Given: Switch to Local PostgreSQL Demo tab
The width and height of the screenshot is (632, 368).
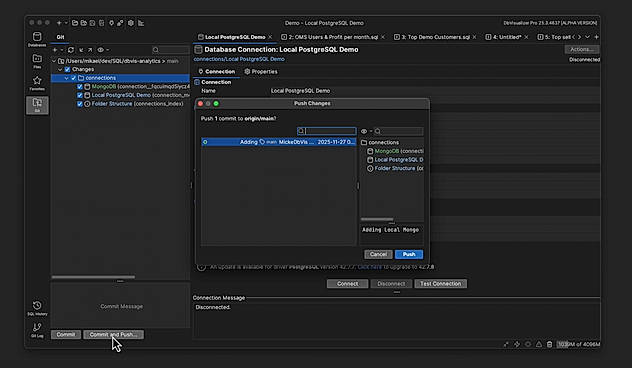Looking at the screenshot, I should pyautogui.click(x=235, y=37).
